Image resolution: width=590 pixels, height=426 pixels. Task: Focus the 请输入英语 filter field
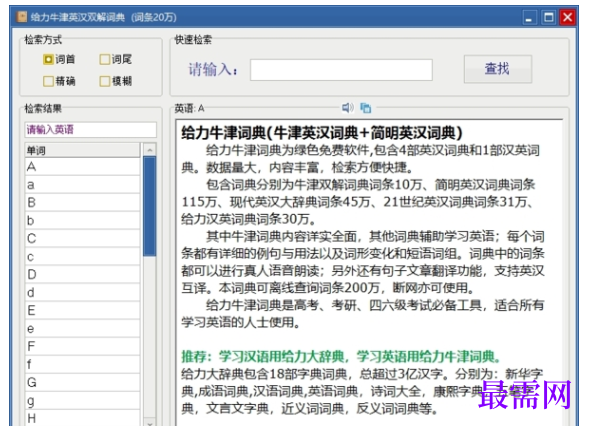(x=90, y=130)
